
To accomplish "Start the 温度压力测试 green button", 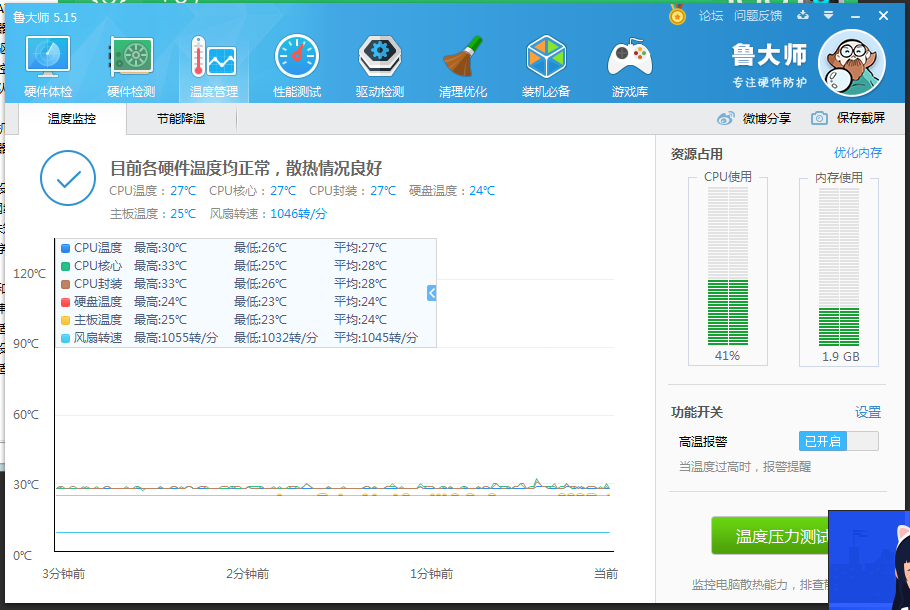I will pyautogui.click(x=770, y=536).
